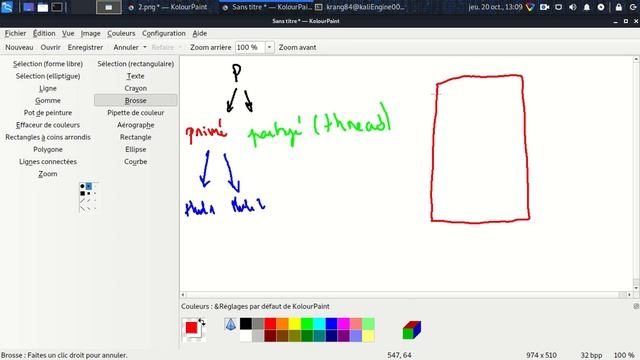Open the Aide menu

(x=200, y=33)
